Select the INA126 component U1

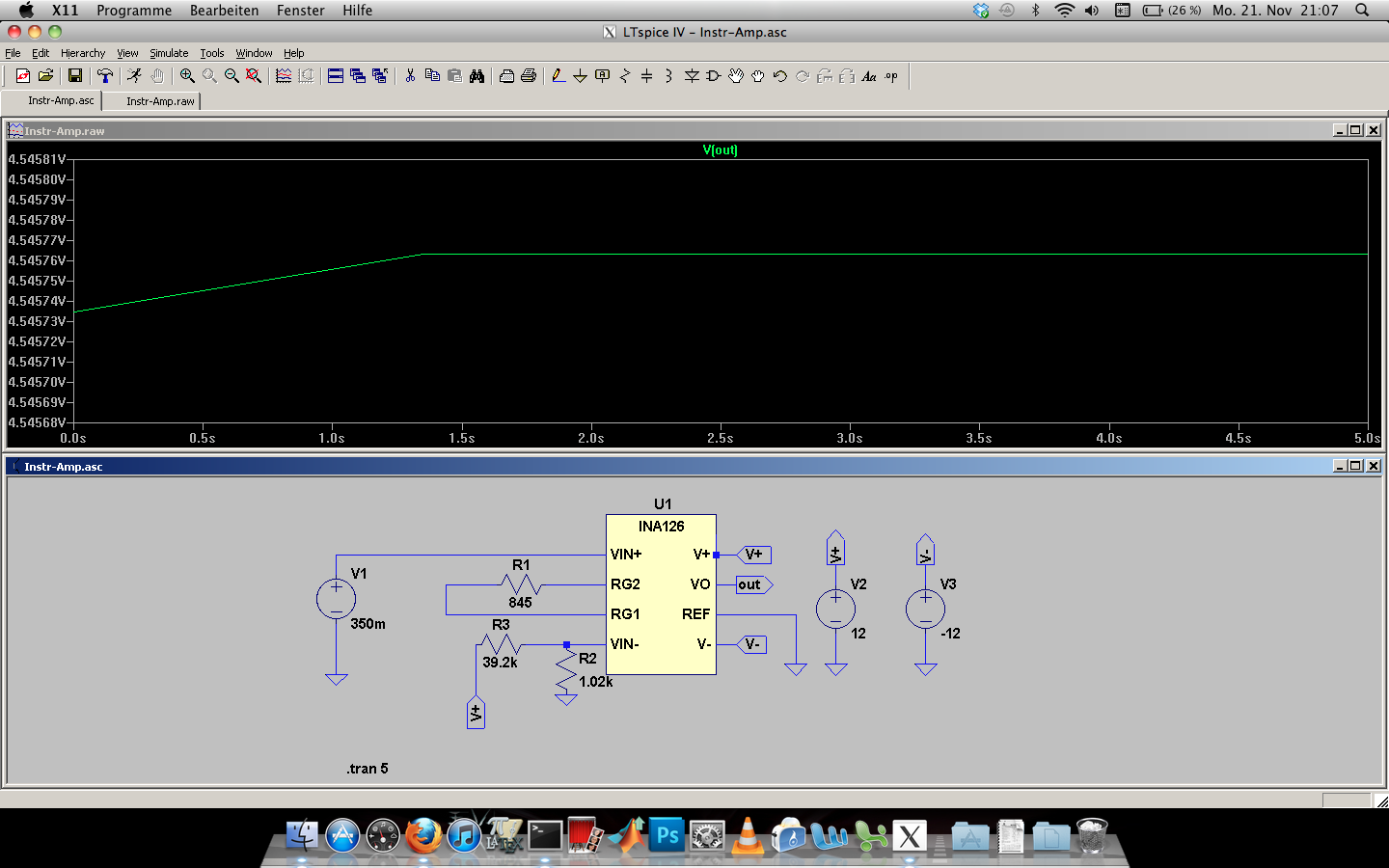pyautogui.click(x=661, y=594)
